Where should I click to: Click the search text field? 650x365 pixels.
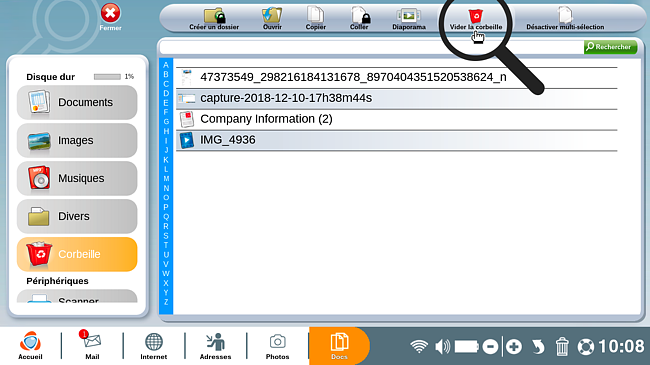[371, 47]
